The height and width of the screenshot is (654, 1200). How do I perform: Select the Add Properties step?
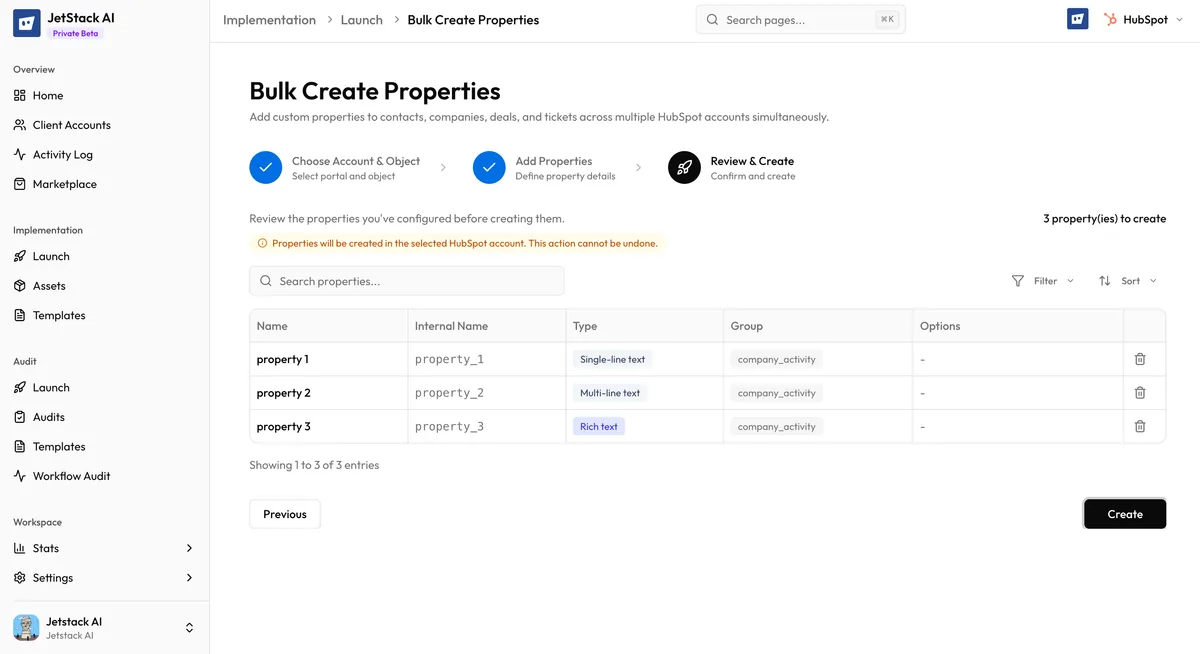(489, 167)
